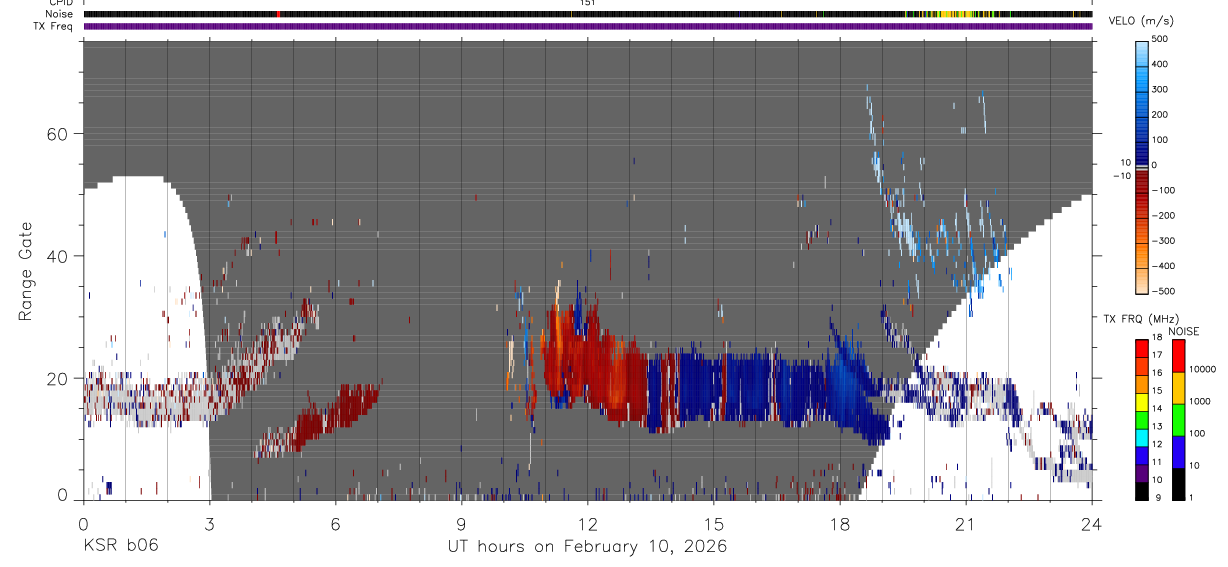Click the '9' label at the TX FRQ legend bottom

click(1160, 499)
